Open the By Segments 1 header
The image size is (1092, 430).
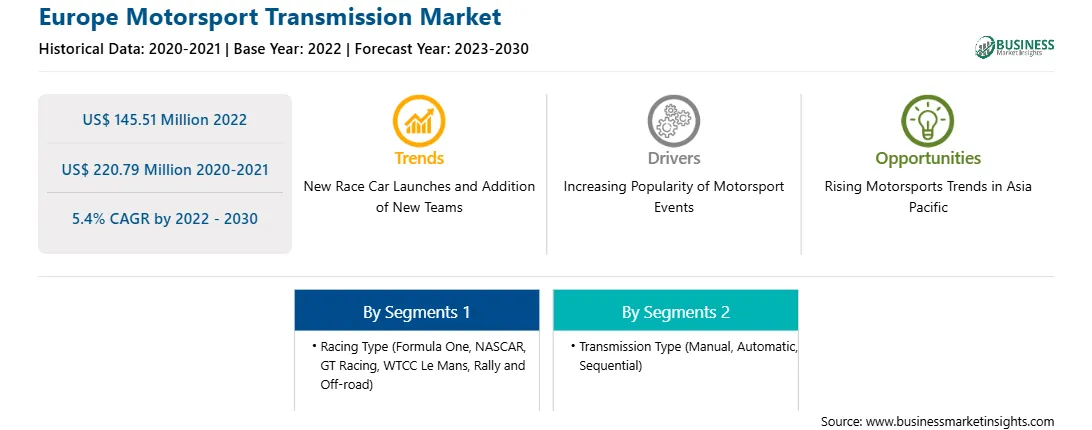[416, 310]
